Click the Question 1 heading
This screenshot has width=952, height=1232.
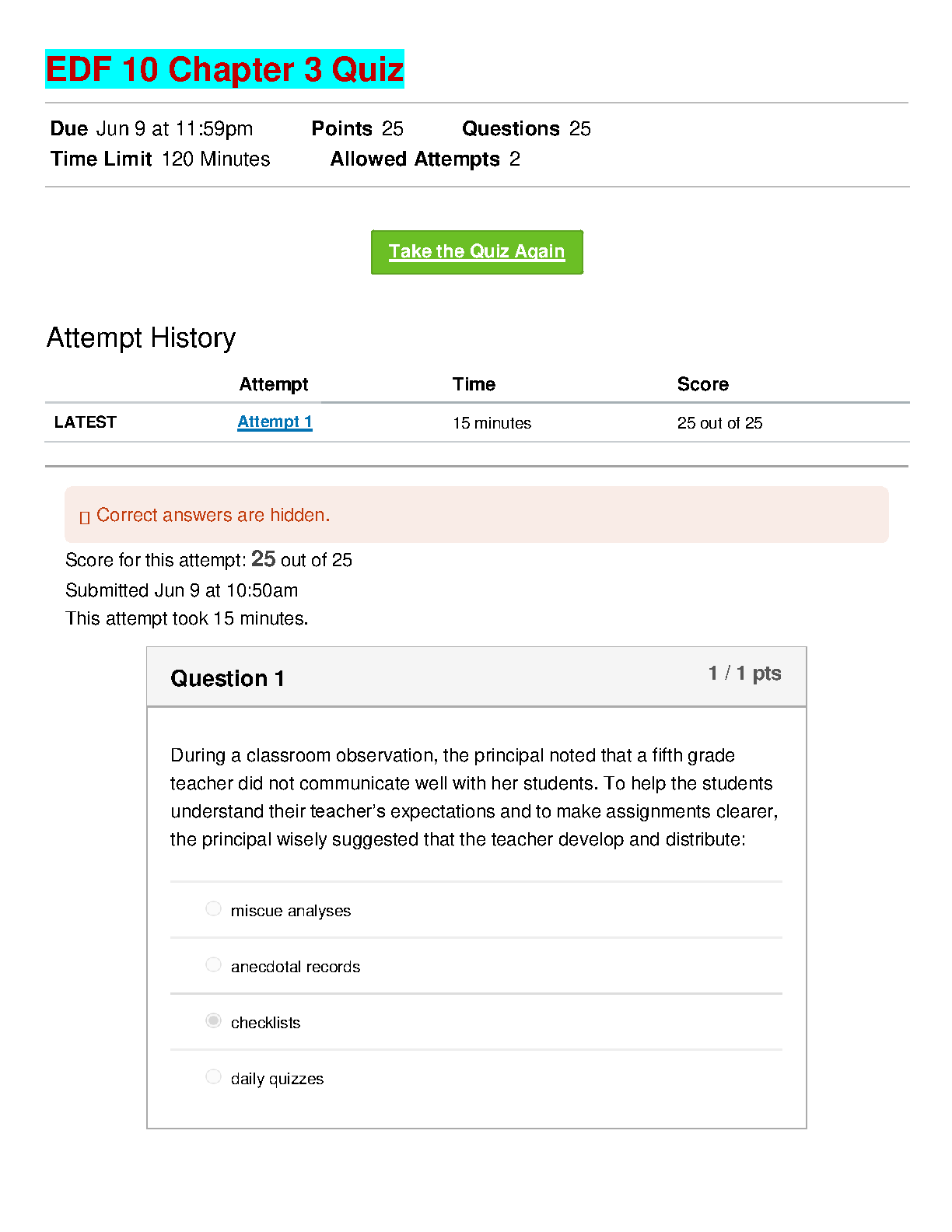coord(227,678)
